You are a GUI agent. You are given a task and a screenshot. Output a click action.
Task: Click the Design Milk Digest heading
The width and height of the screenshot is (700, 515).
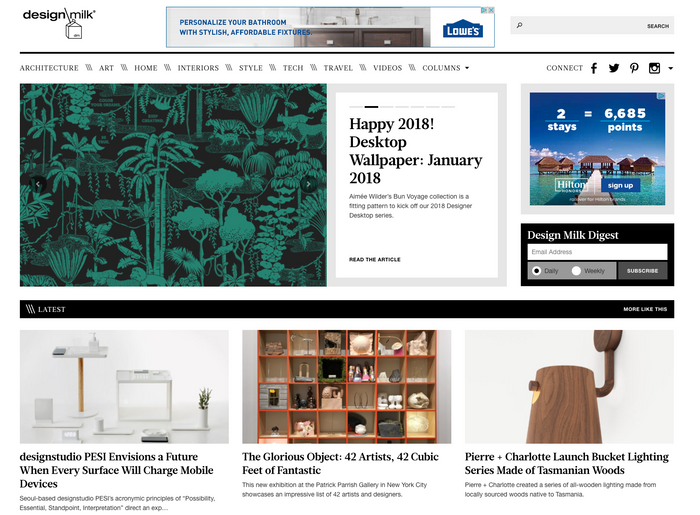tap(573, 235)
